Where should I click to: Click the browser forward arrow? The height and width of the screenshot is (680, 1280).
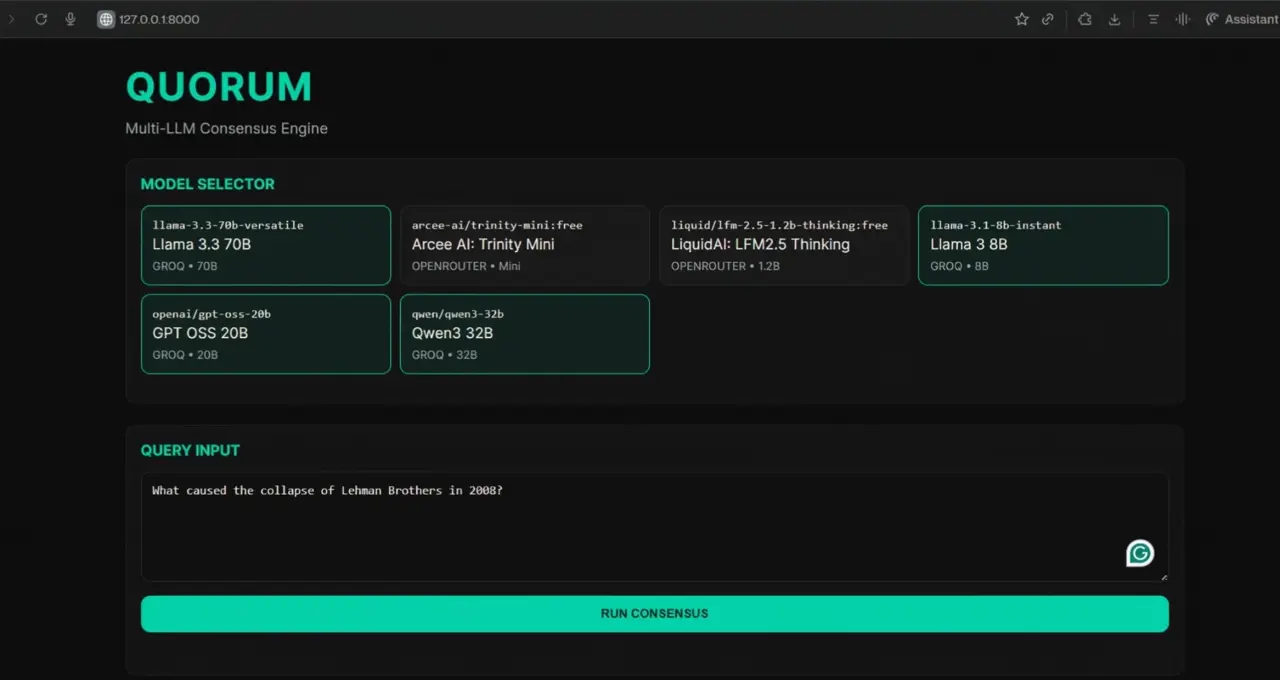click(12, 19)
